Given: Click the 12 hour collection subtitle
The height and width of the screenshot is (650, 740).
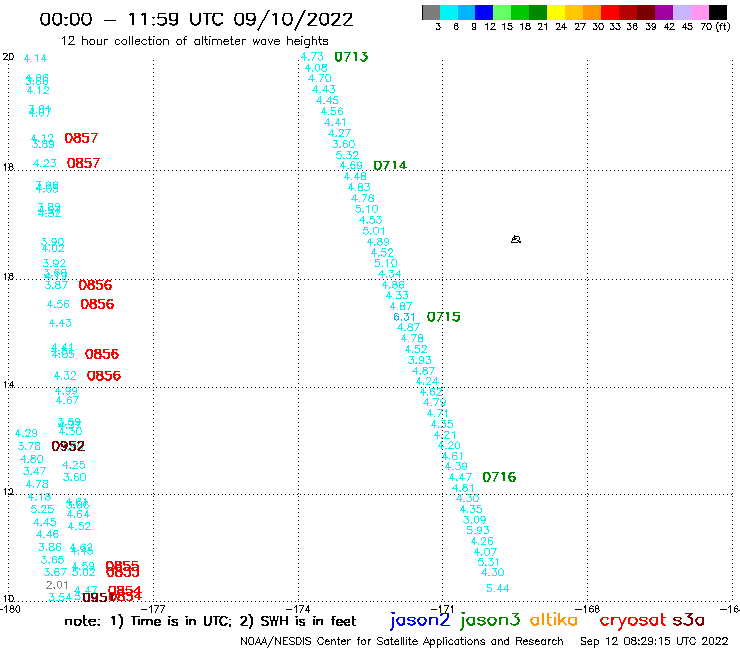Looking at the screenshot, I should click(194, 41).
